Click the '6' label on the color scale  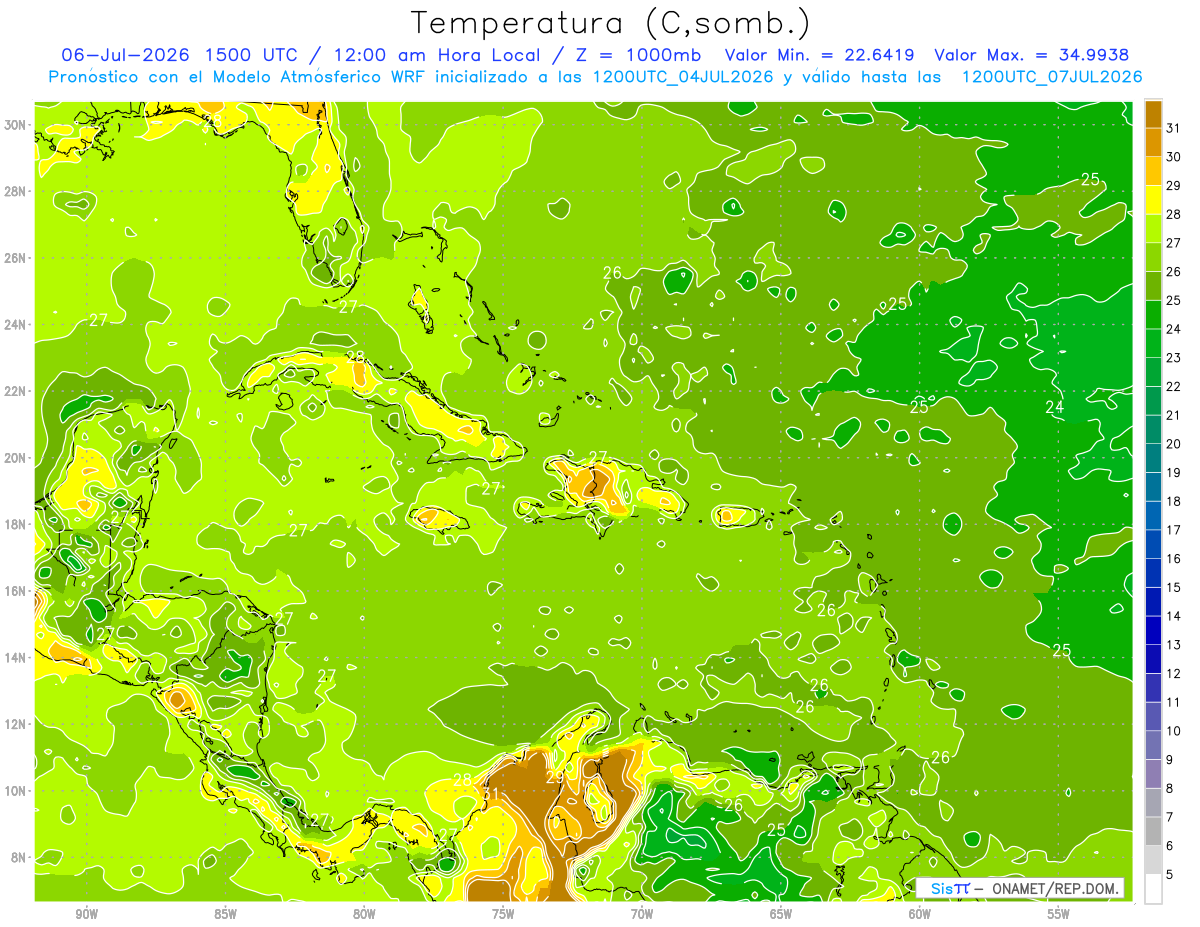1170,846
